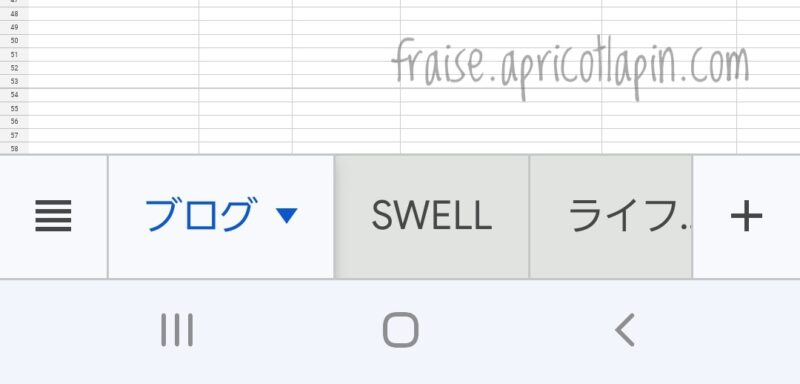The image size is (800, 384).
Task: Select row header 58
Action: coord(14,148)
